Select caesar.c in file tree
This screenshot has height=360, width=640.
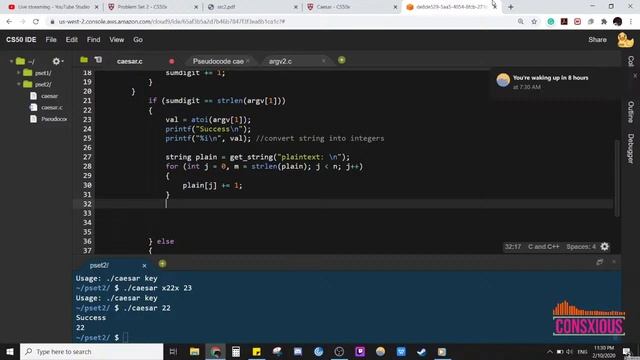pyautogui.click(x=51, y=107)
